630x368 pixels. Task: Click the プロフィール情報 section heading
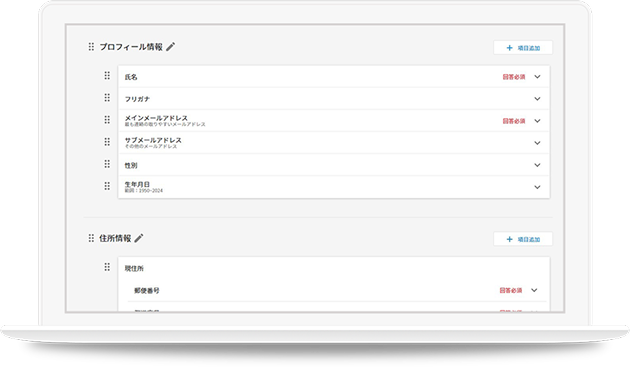coord(131,47)
